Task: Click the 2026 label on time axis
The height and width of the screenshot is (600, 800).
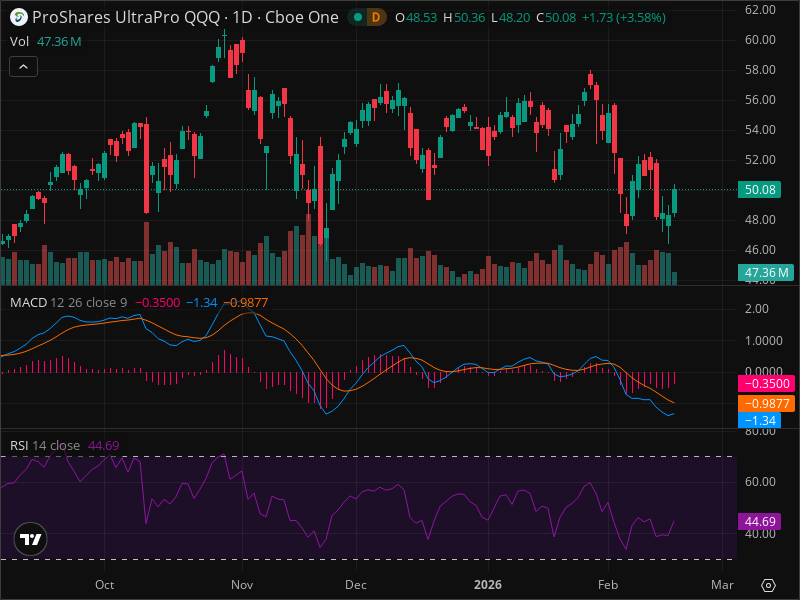Action: pyautogui.click(x=488, y=585)
